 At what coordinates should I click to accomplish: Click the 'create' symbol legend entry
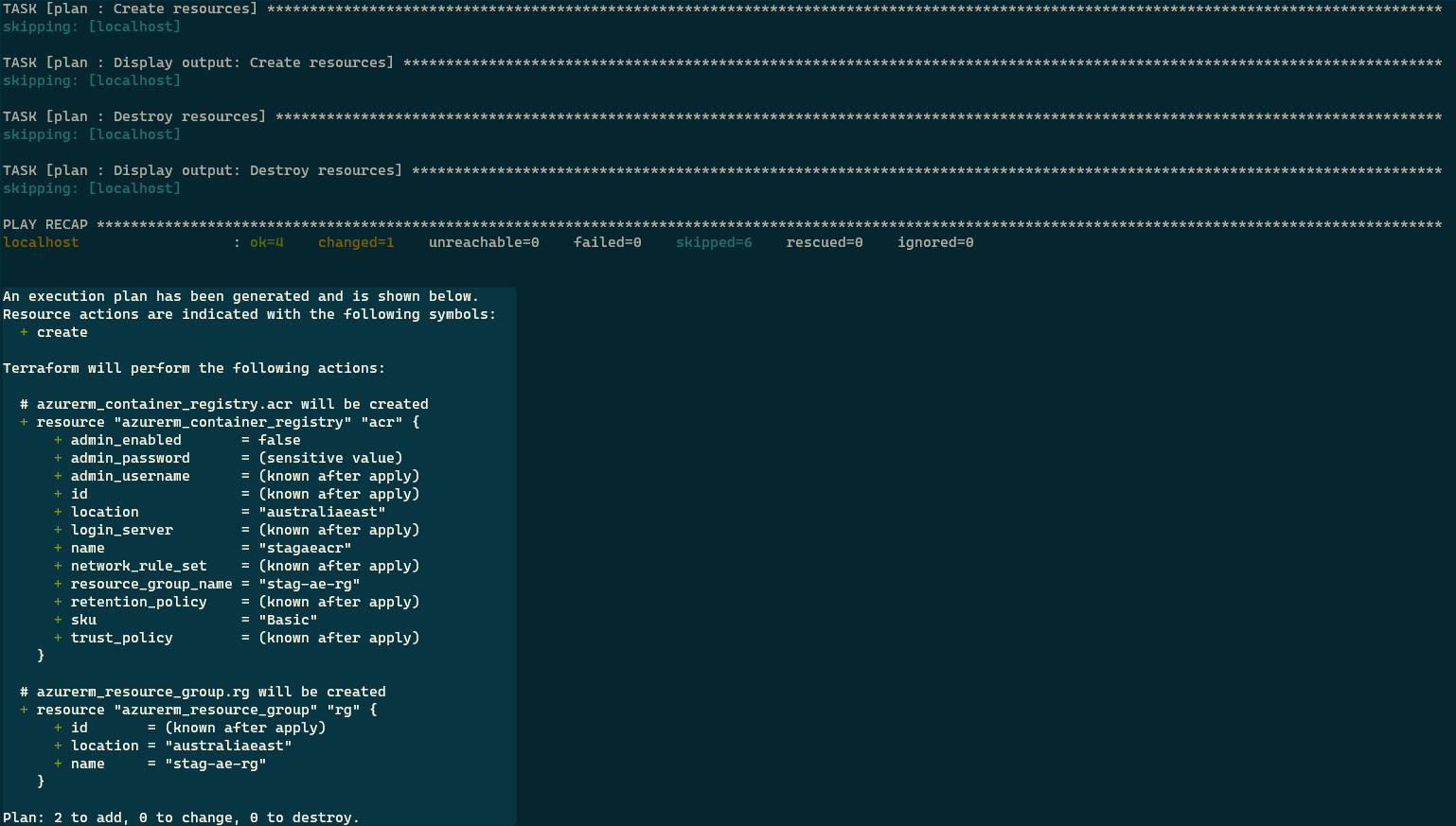(x=62, y=332)
